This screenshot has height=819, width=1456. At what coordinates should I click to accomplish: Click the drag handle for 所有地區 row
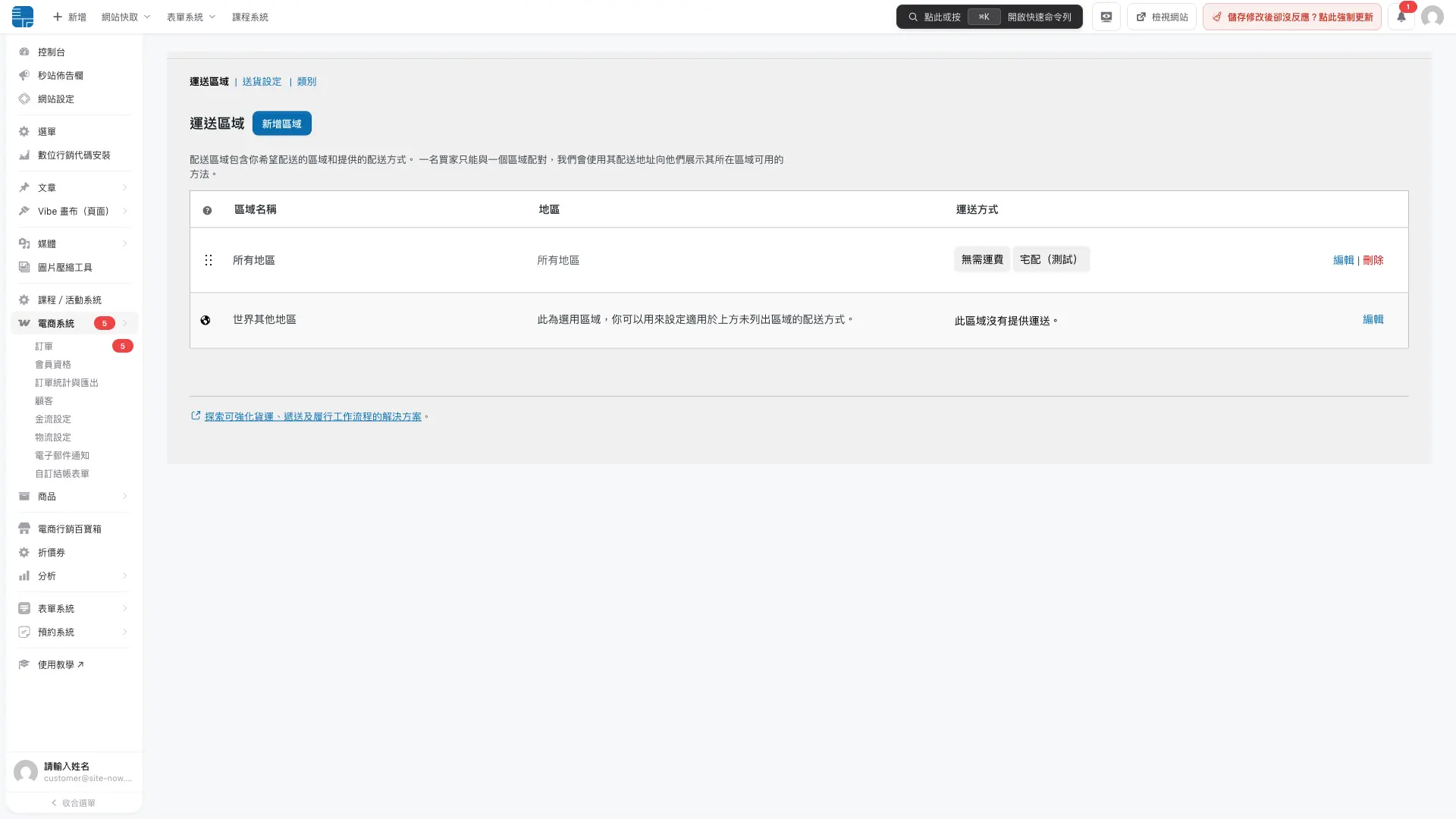tap(209, 260)
